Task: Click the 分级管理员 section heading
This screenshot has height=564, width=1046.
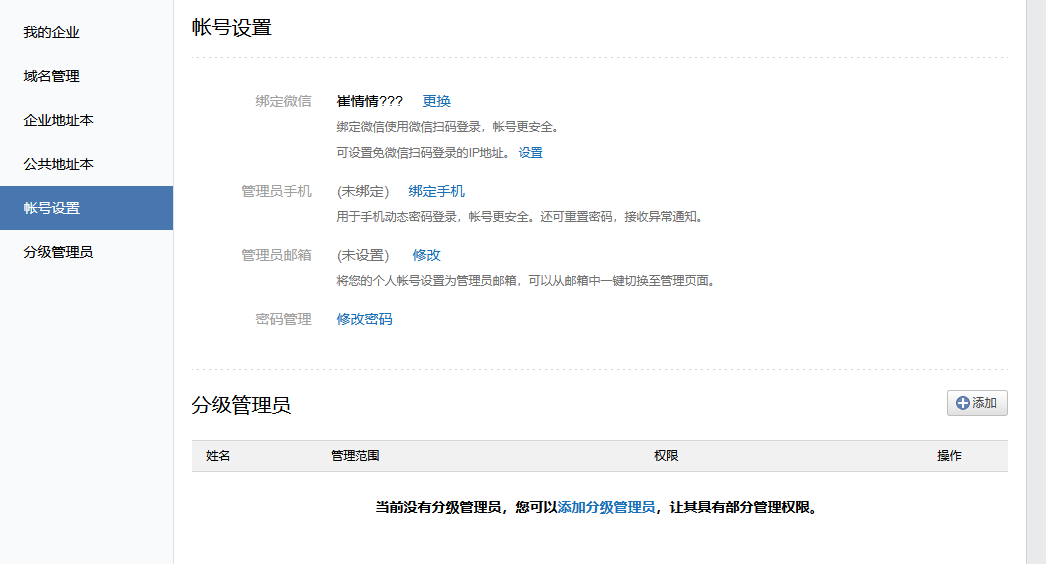Action: (241, 405)
